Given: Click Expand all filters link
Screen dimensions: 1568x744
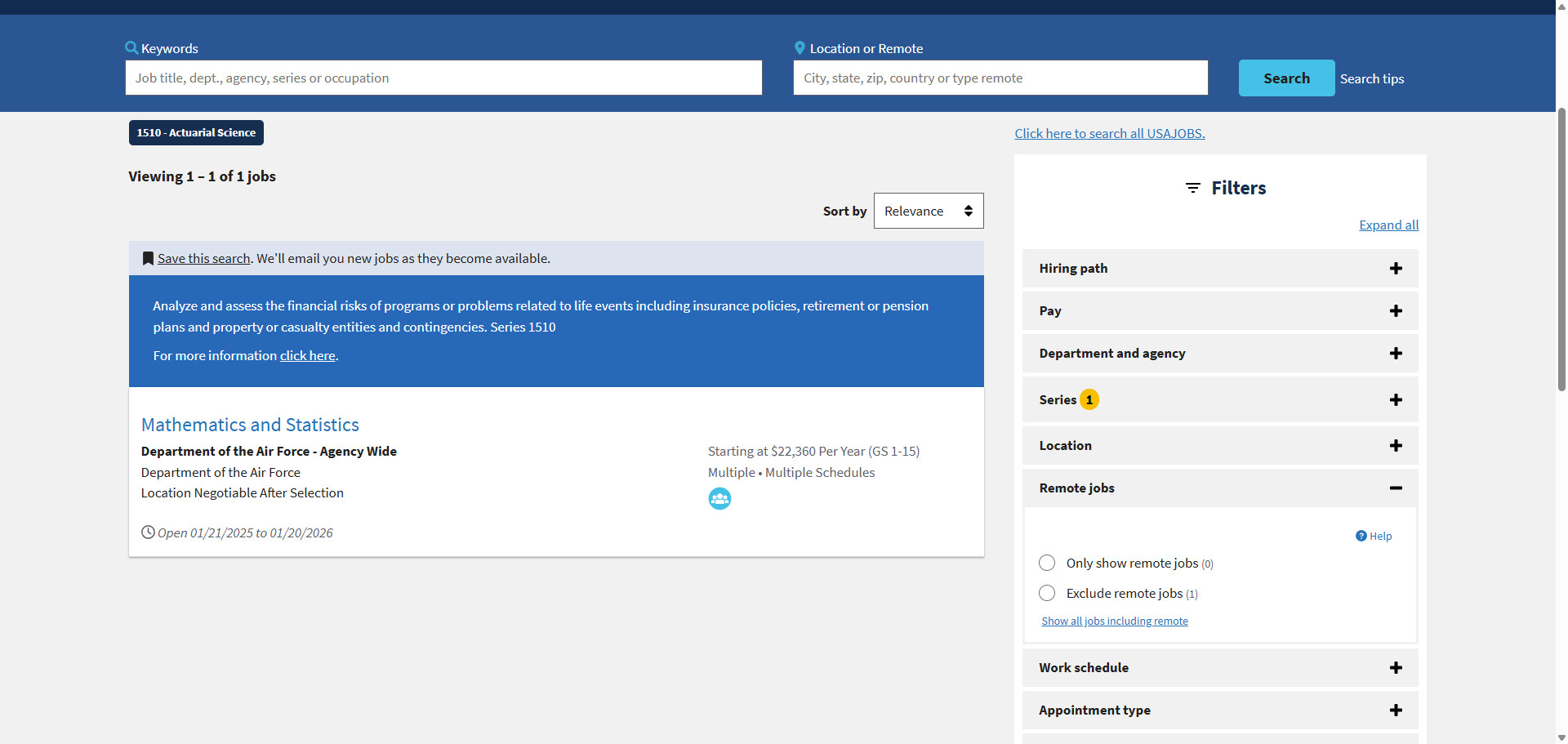Looking at the screenshot, I should pyautogui.click(x=1388, y=225).
